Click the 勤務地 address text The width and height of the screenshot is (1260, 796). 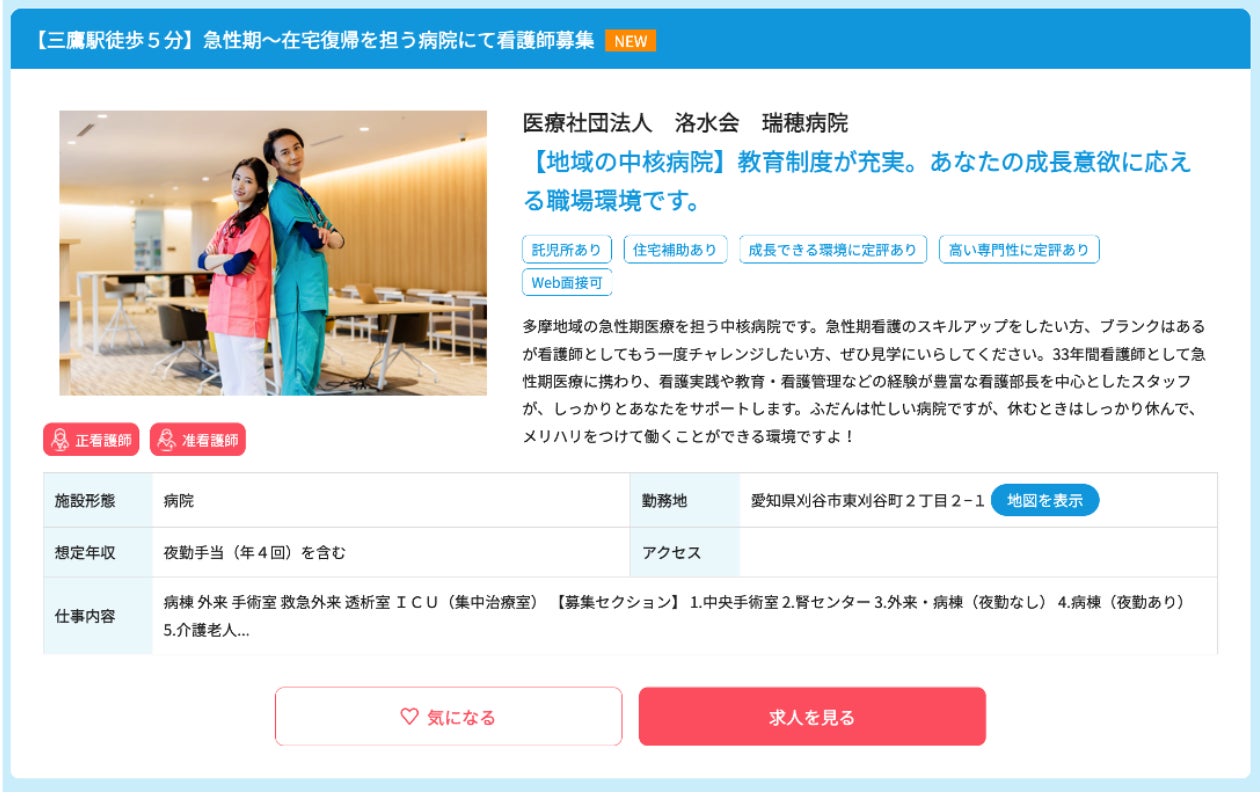coord(868,500)
